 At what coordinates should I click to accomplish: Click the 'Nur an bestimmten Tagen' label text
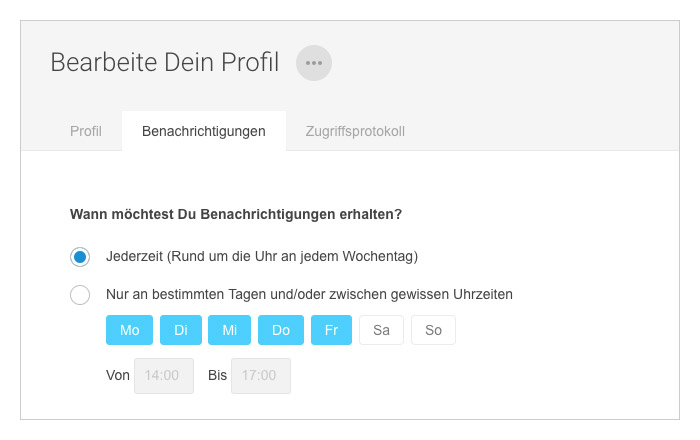[x=309, y=295]
